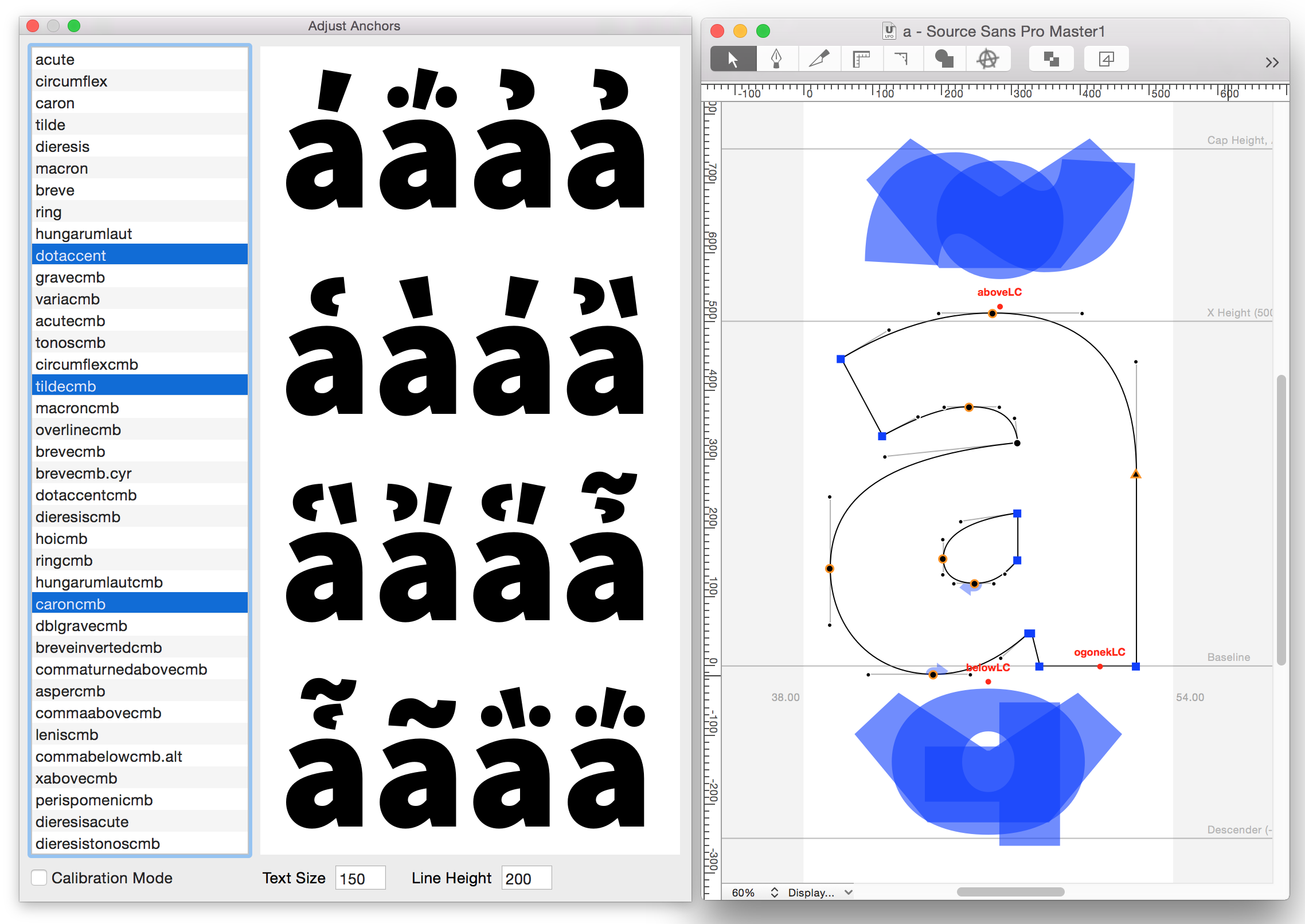The height and width of the screenshot is (924, 1305).
Task: Click the layers toolbar button
Action: point(1106,59)
